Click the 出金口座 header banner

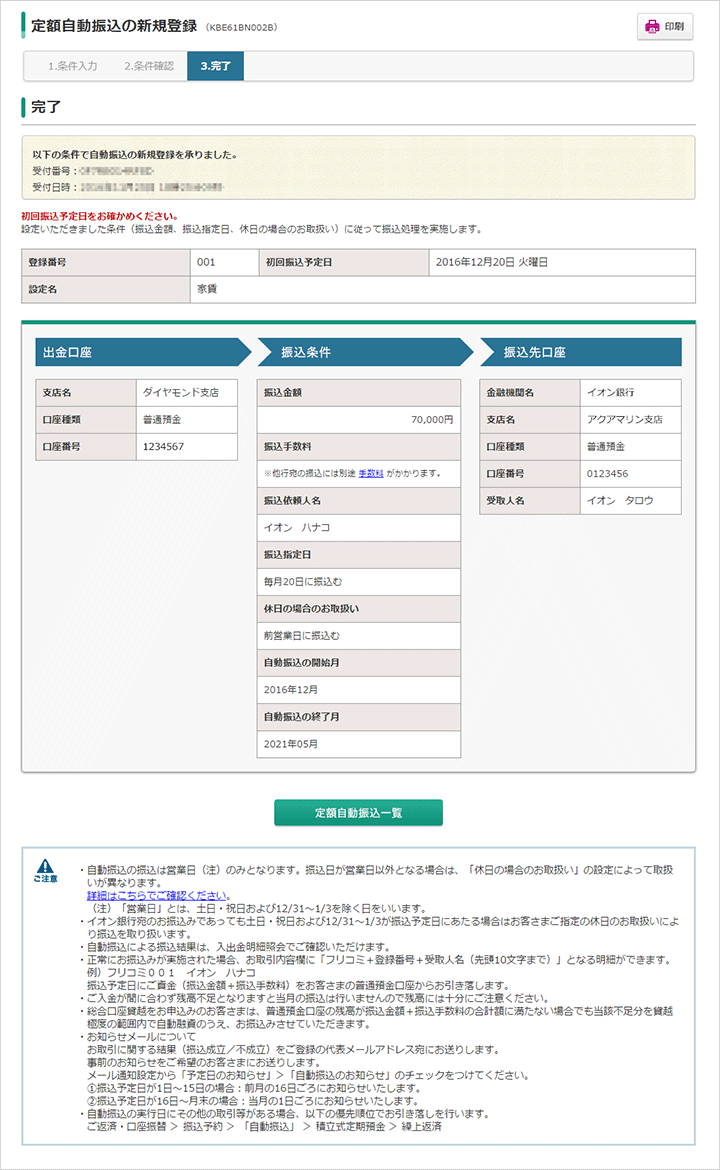(143, 352)
